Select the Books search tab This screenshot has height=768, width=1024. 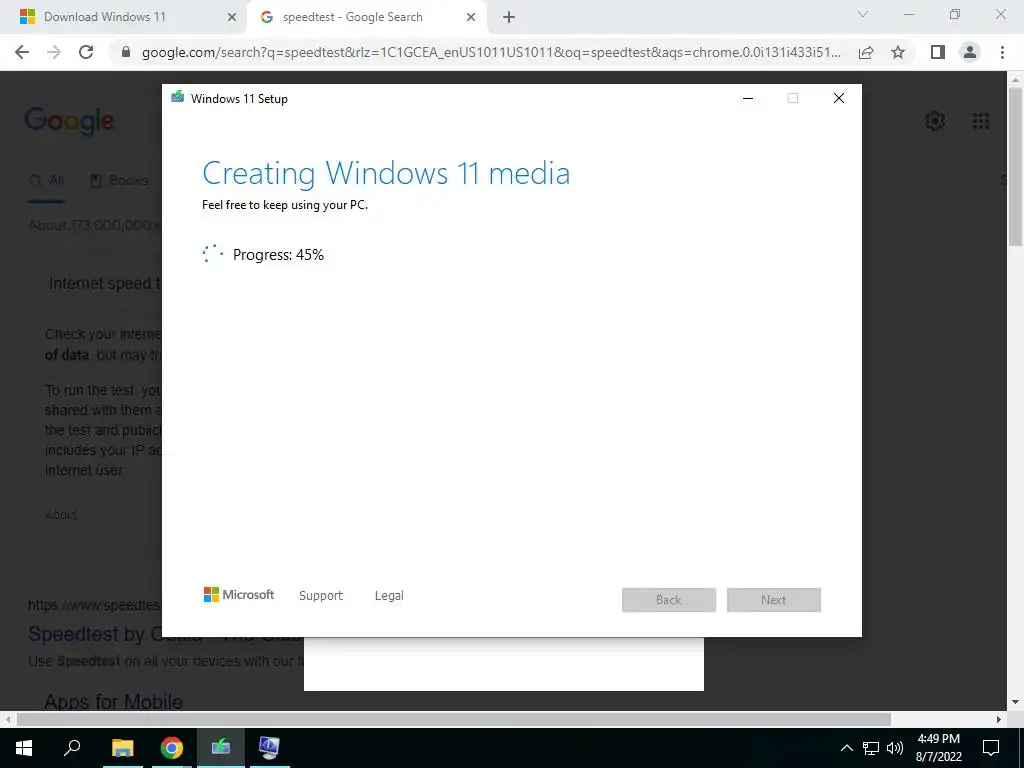click(118, 180)
